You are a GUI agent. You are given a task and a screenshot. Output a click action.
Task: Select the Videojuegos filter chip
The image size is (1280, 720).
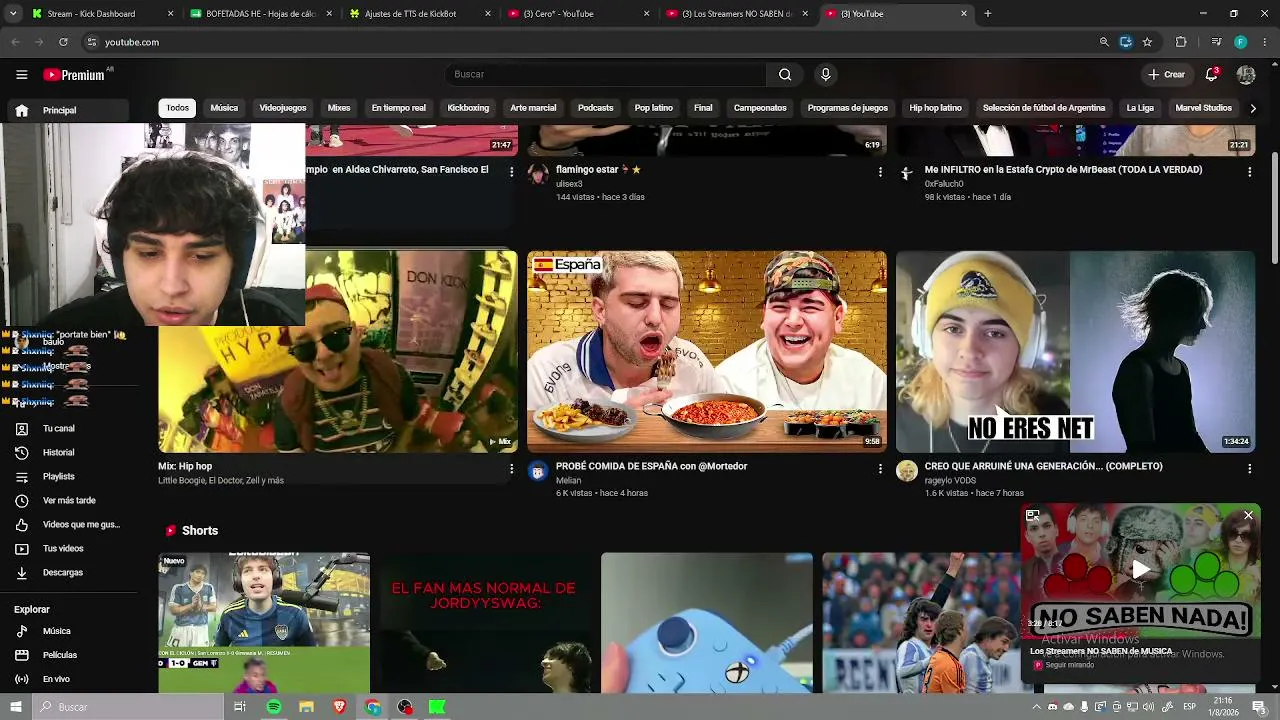pos(283,108)
